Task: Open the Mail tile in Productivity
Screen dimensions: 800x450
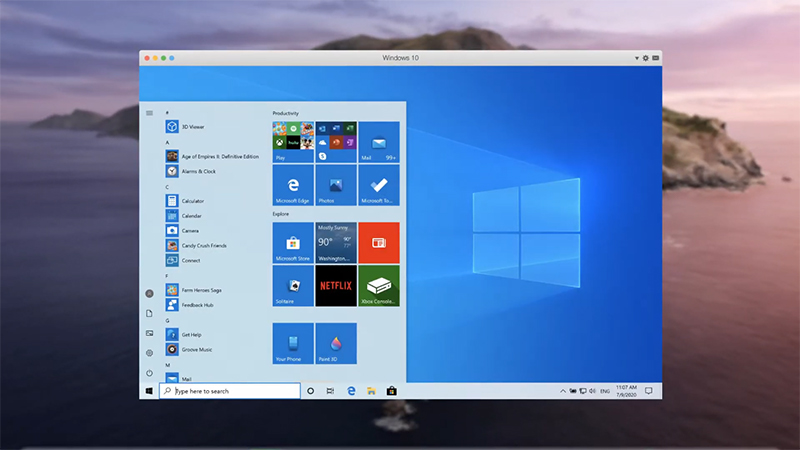Action: [379, 142]
